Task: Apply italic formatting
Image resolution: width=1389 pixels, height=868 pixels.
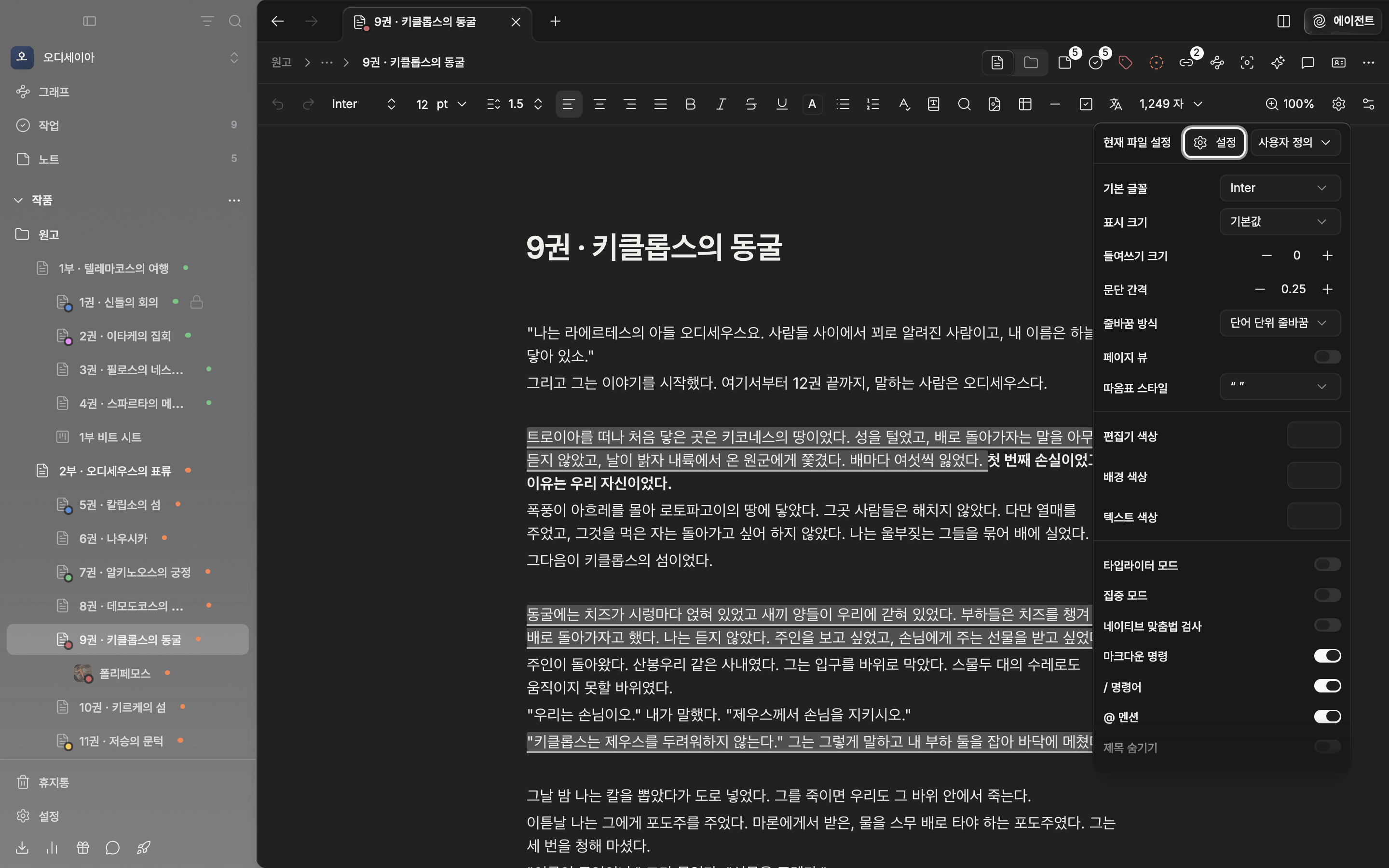Action: tap(721, 104)
